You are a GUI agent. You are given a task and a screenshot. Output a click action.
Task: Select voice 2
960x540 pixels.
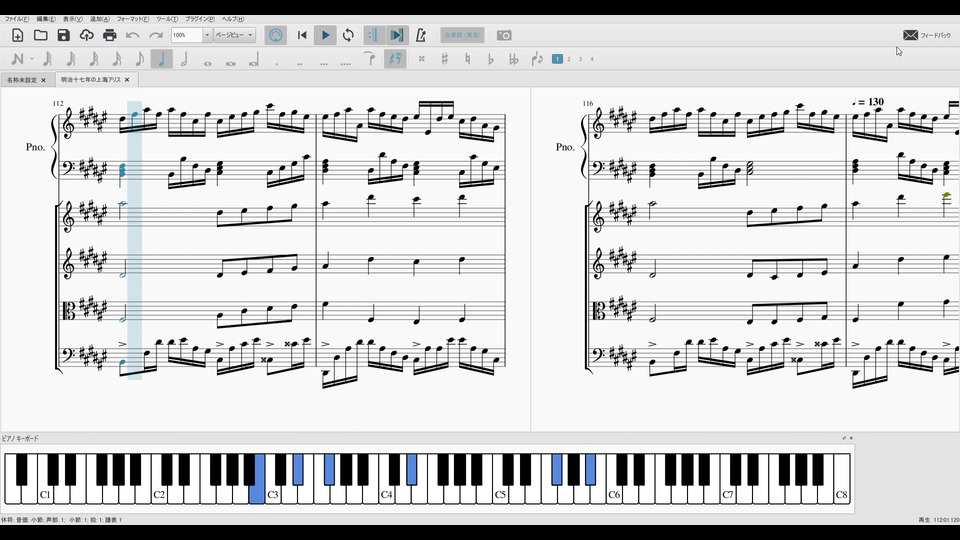tap(569, 59)
